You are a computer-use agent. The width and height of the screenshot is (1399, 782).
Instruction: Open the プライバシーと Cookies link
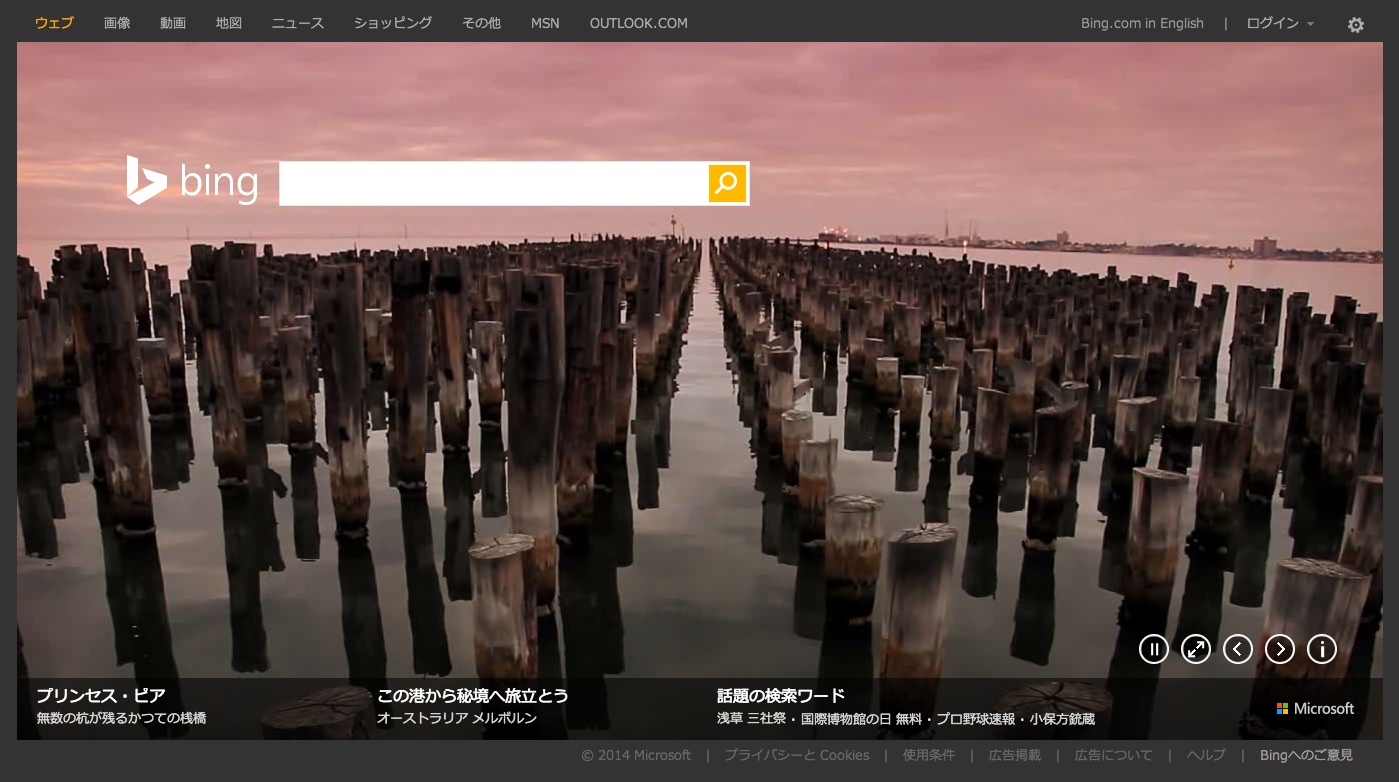pyautogui.click(x=796, y=755)
